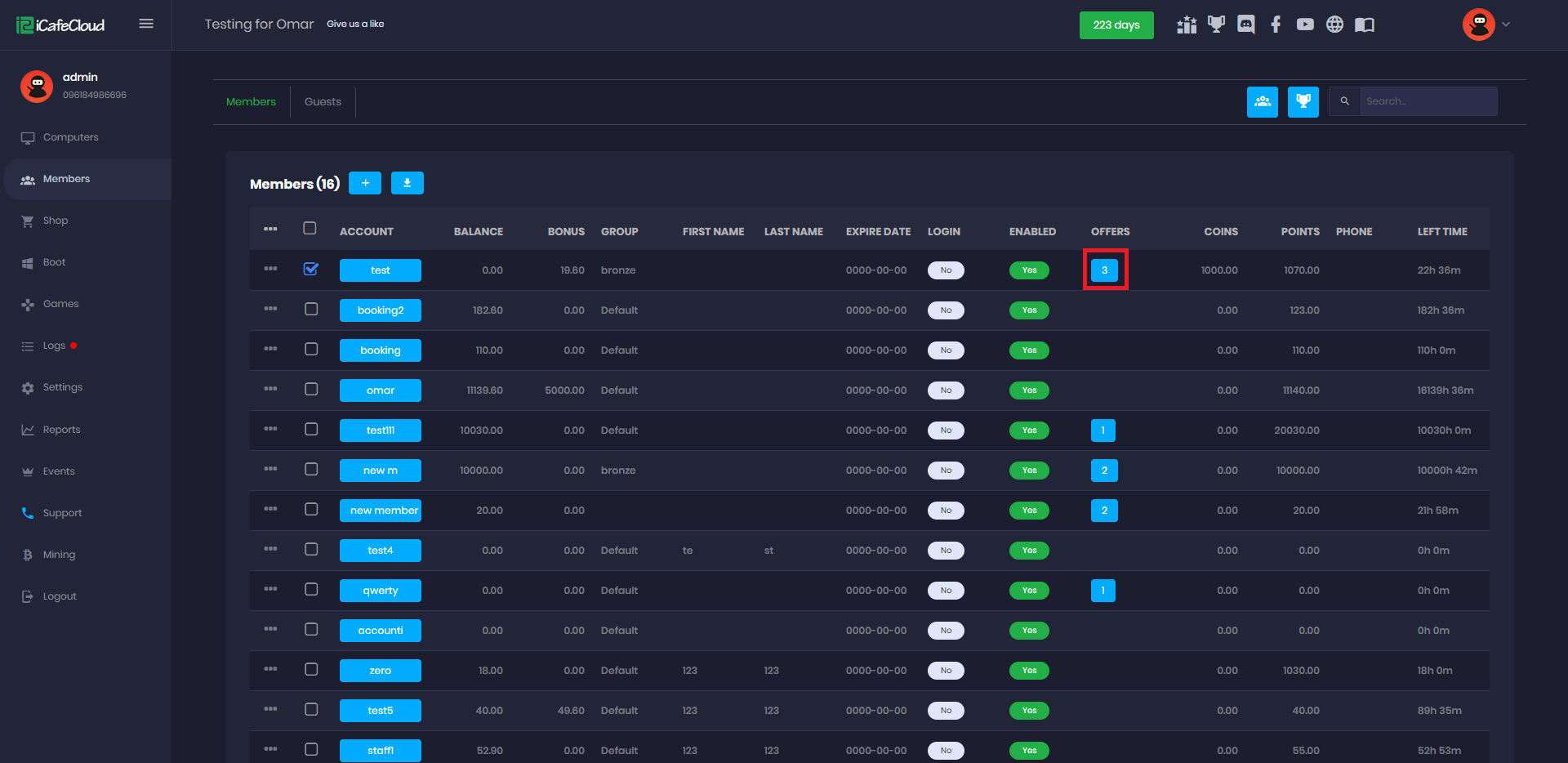Click the blue trophy icon button

[x=1303, y=101]
